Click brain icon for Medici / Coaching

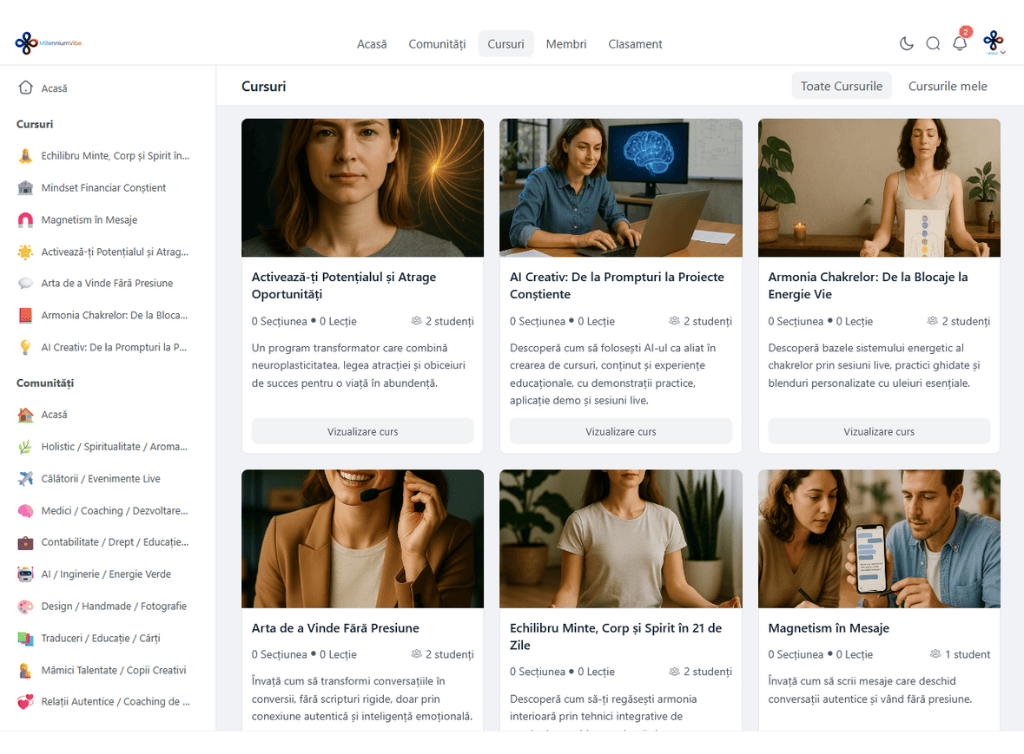[25, 511]
